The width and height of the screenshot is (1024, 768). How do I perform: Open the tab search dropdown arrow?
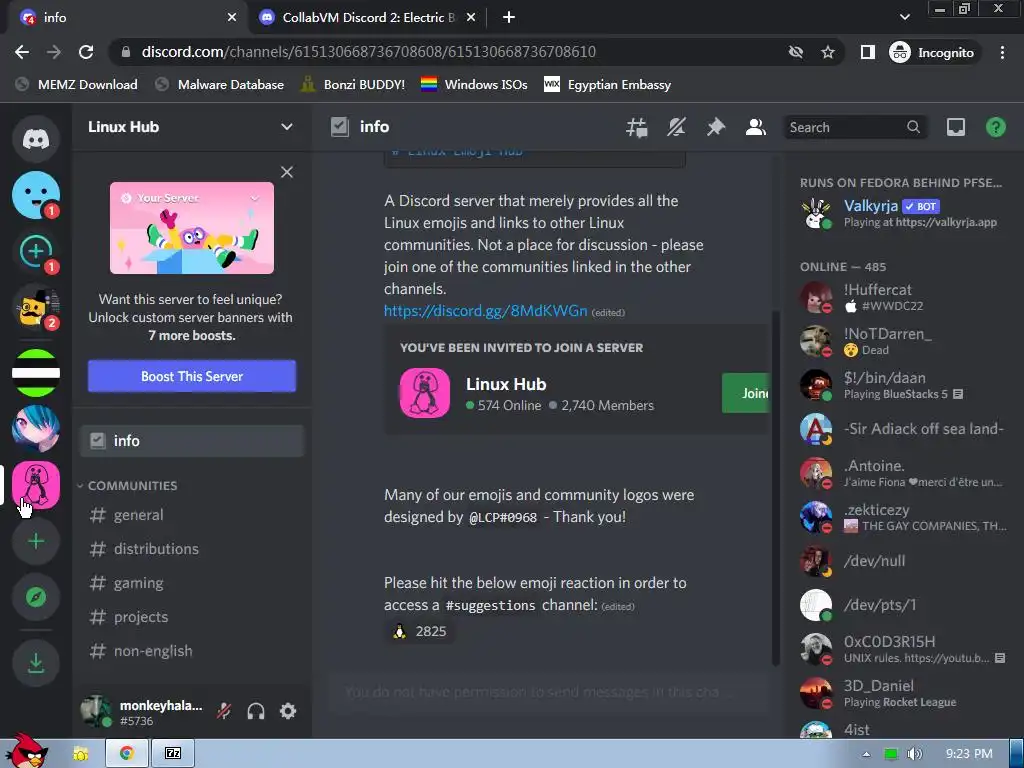[904, 17]
